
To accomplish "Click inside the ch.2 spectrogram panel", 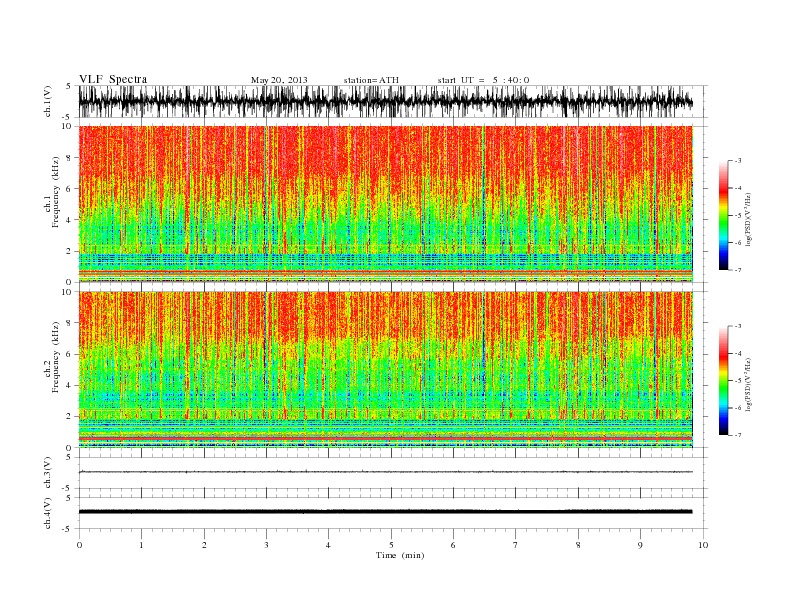I will click(386, 369).
